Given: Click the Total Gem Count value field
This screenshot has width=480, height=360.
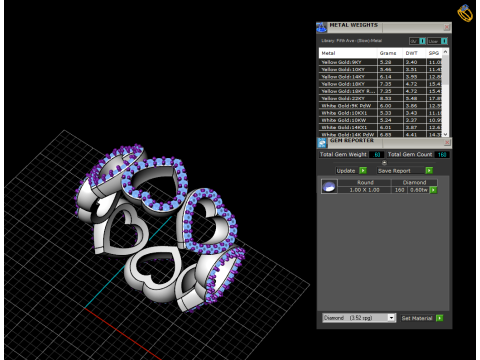Looking at the screenshot, I should pos(442,154).
